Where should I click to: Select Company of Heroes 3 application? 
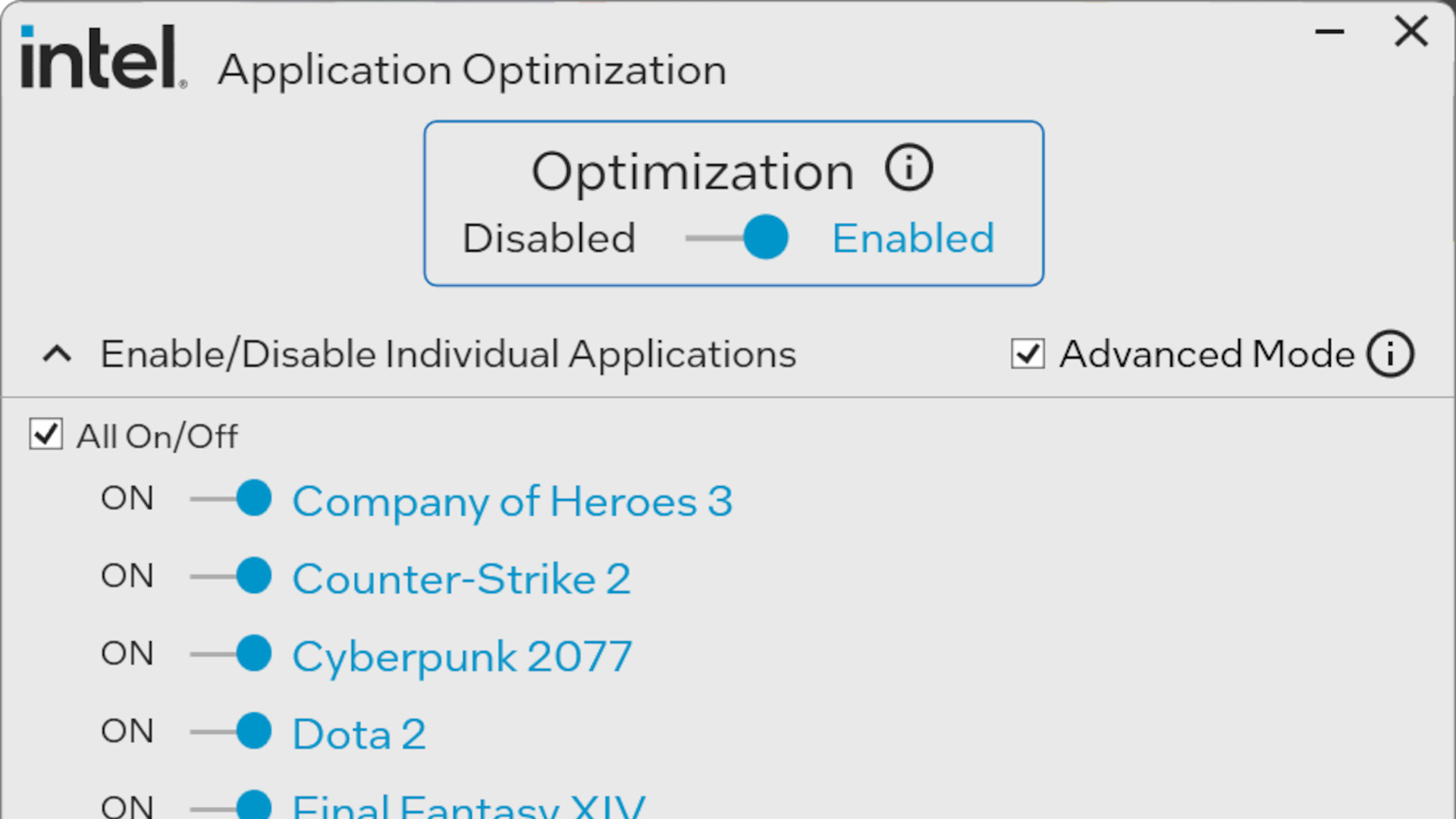click(511, 499)
